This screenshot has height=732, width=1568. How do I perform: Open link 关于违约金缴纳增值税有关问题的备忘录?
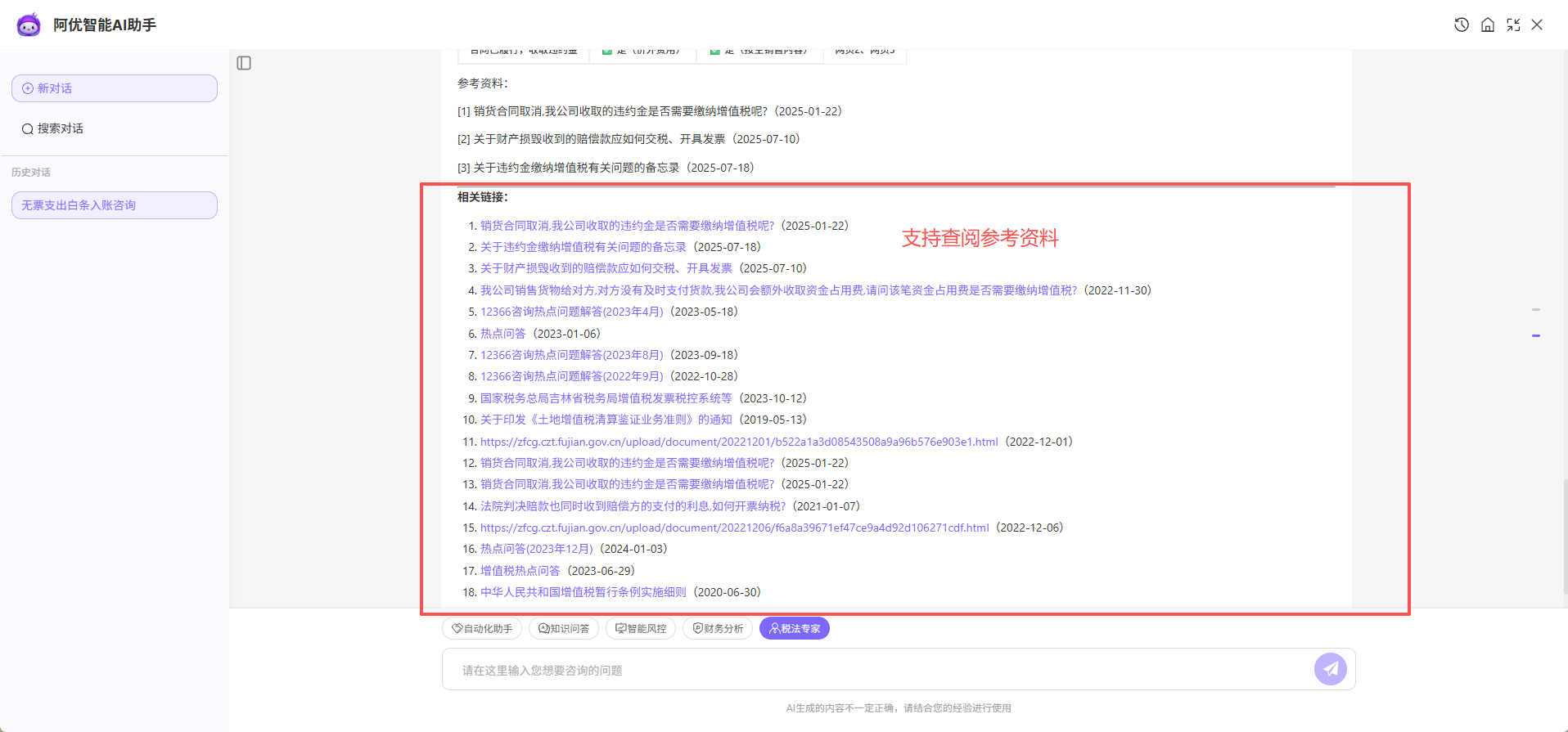coord(583,247)
